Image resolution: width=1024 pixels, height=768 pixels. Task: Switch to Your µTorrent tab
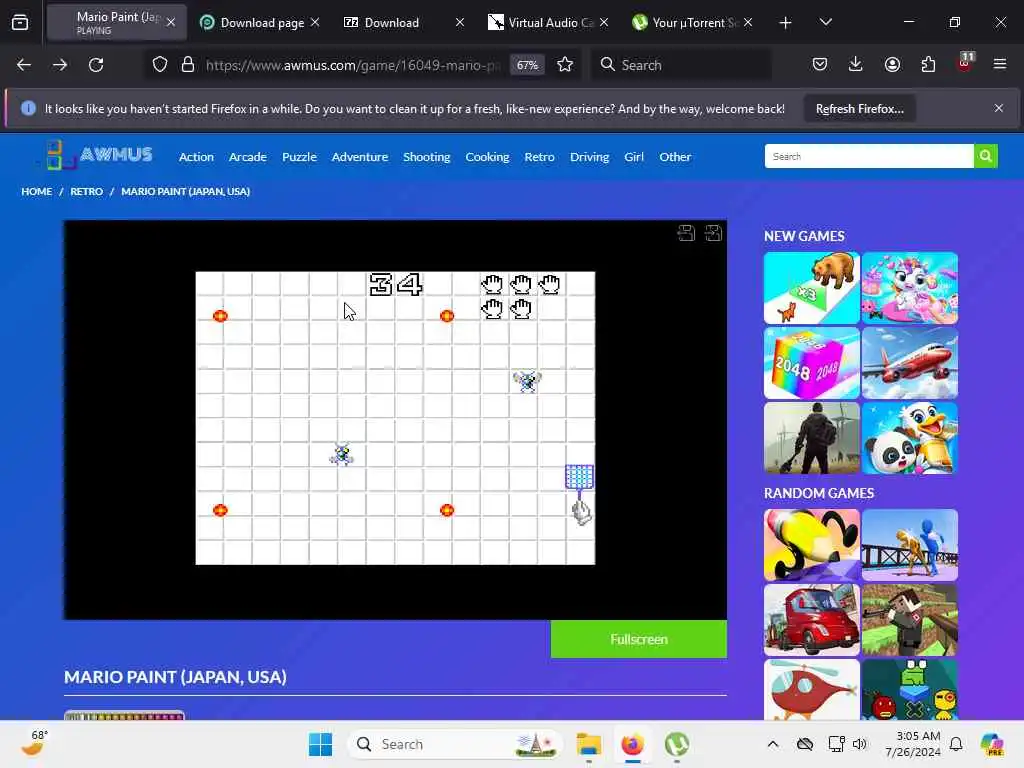(x=695, y=23)
